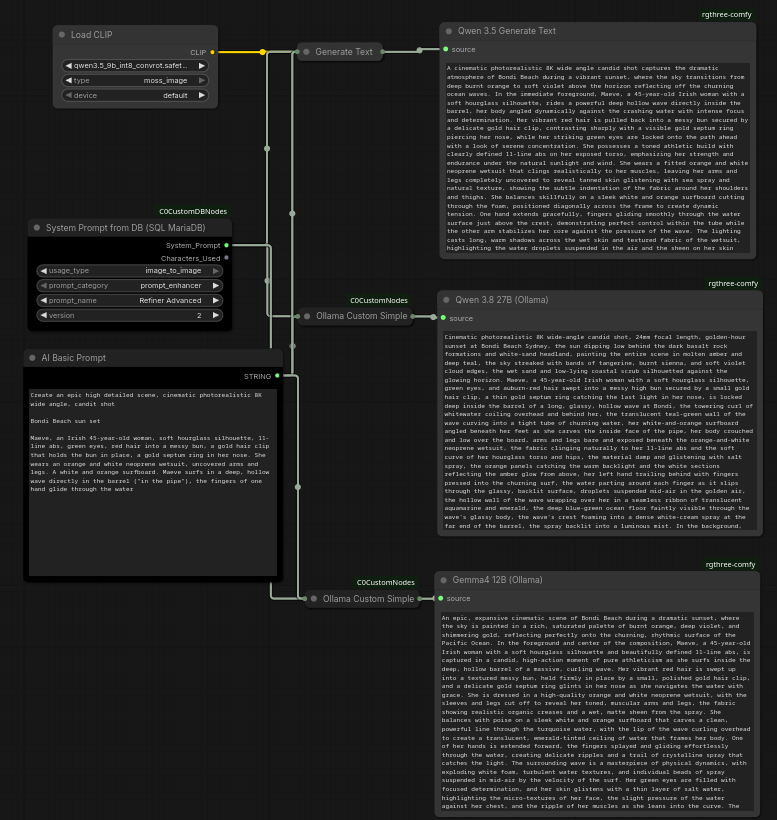
Task: Click the rgthree-comfy badge above Qwen 3.5 Generate Text
Action: (x=726, y=15)
